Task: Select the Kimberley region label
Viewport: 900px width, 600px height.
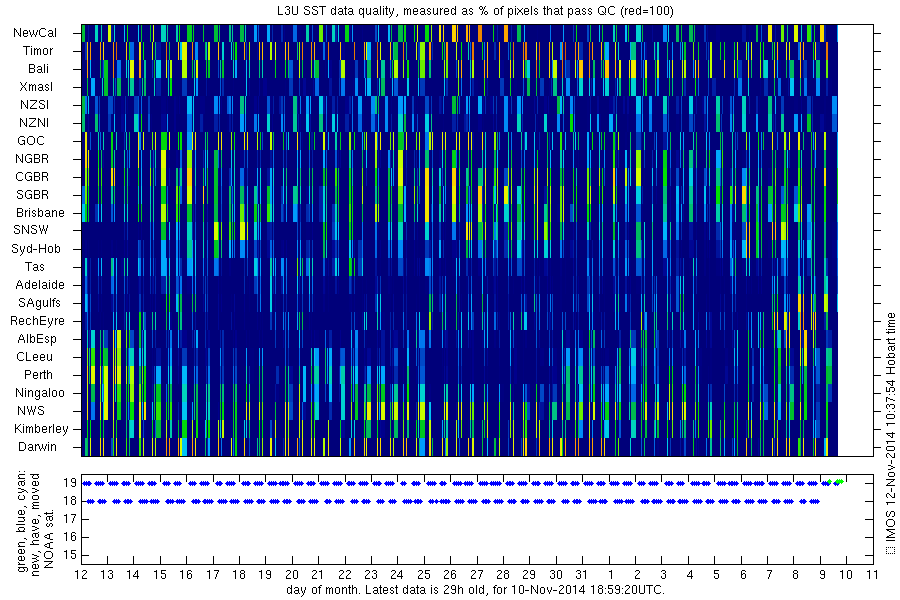Action: tap(41, 429)
